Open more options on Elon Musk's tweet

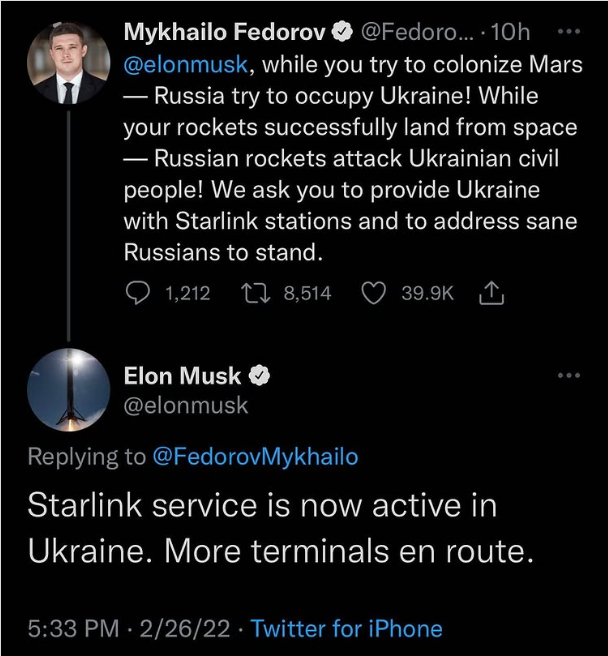pos(567,376)
